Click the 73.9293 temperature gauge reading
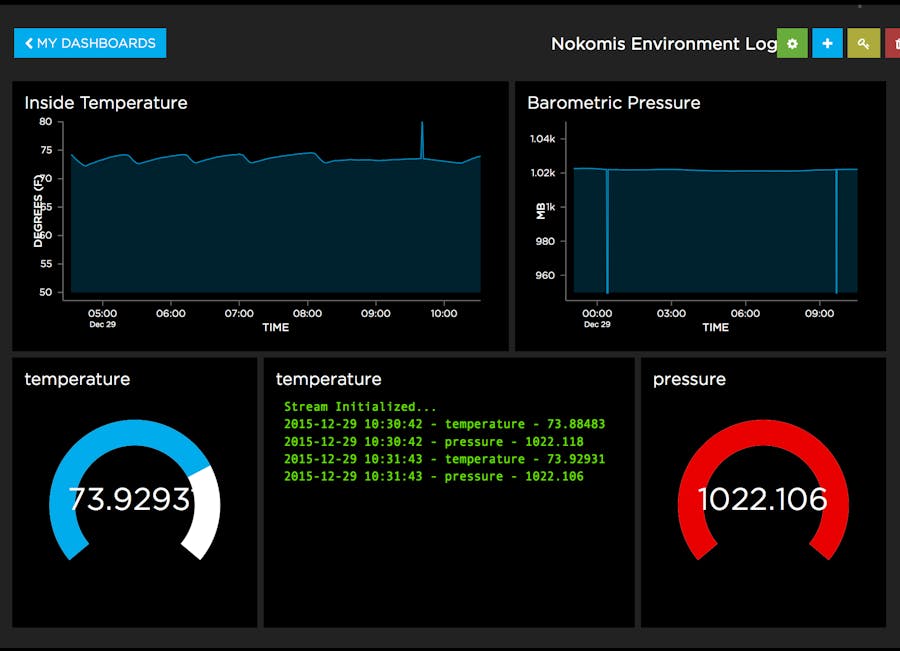This screenshot has width=900, height=651. pyautogui.click(x=129, y=499)
